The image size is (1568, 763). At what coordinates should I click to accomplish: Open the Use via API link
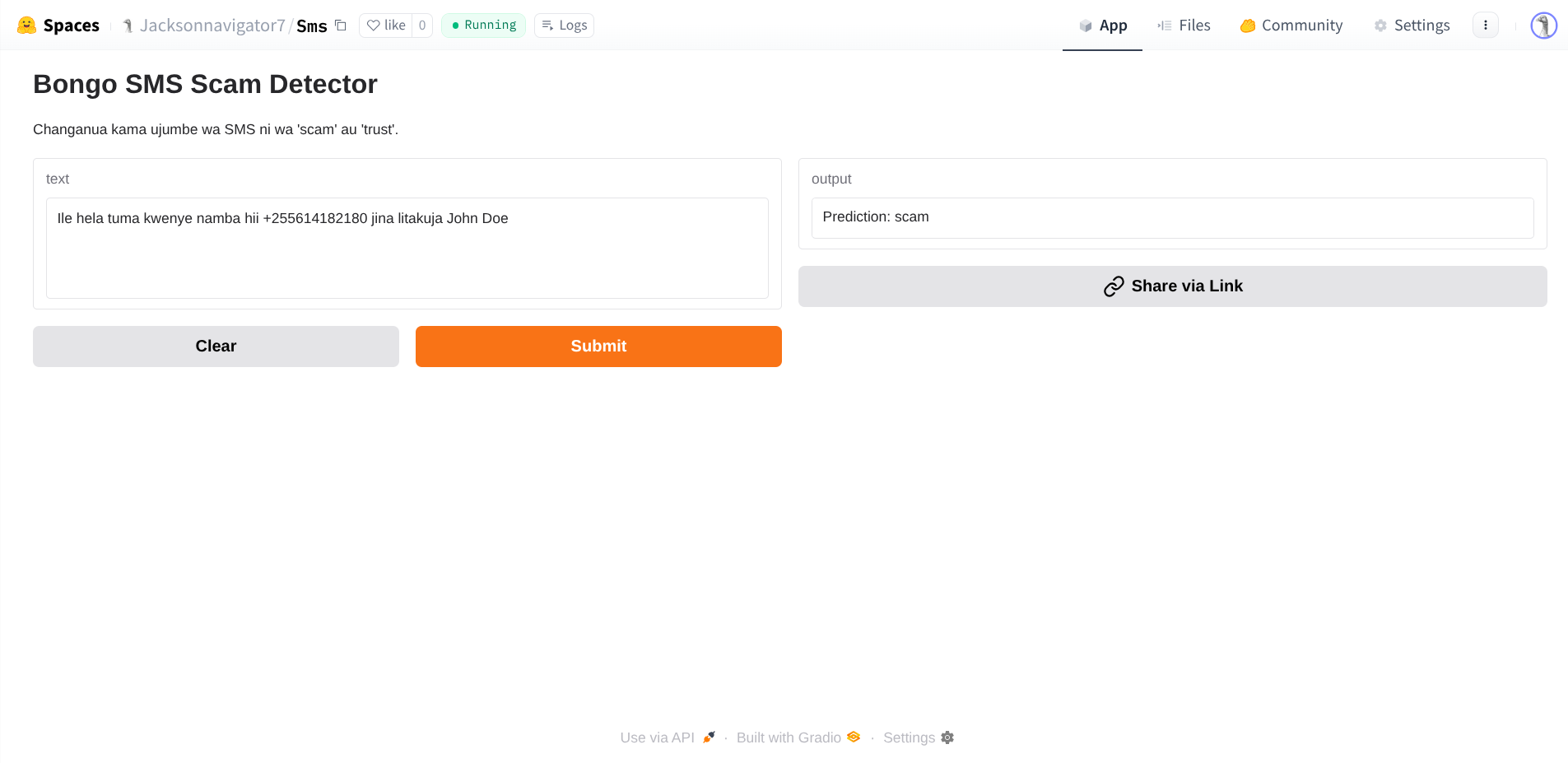click(x=668, y=737)
